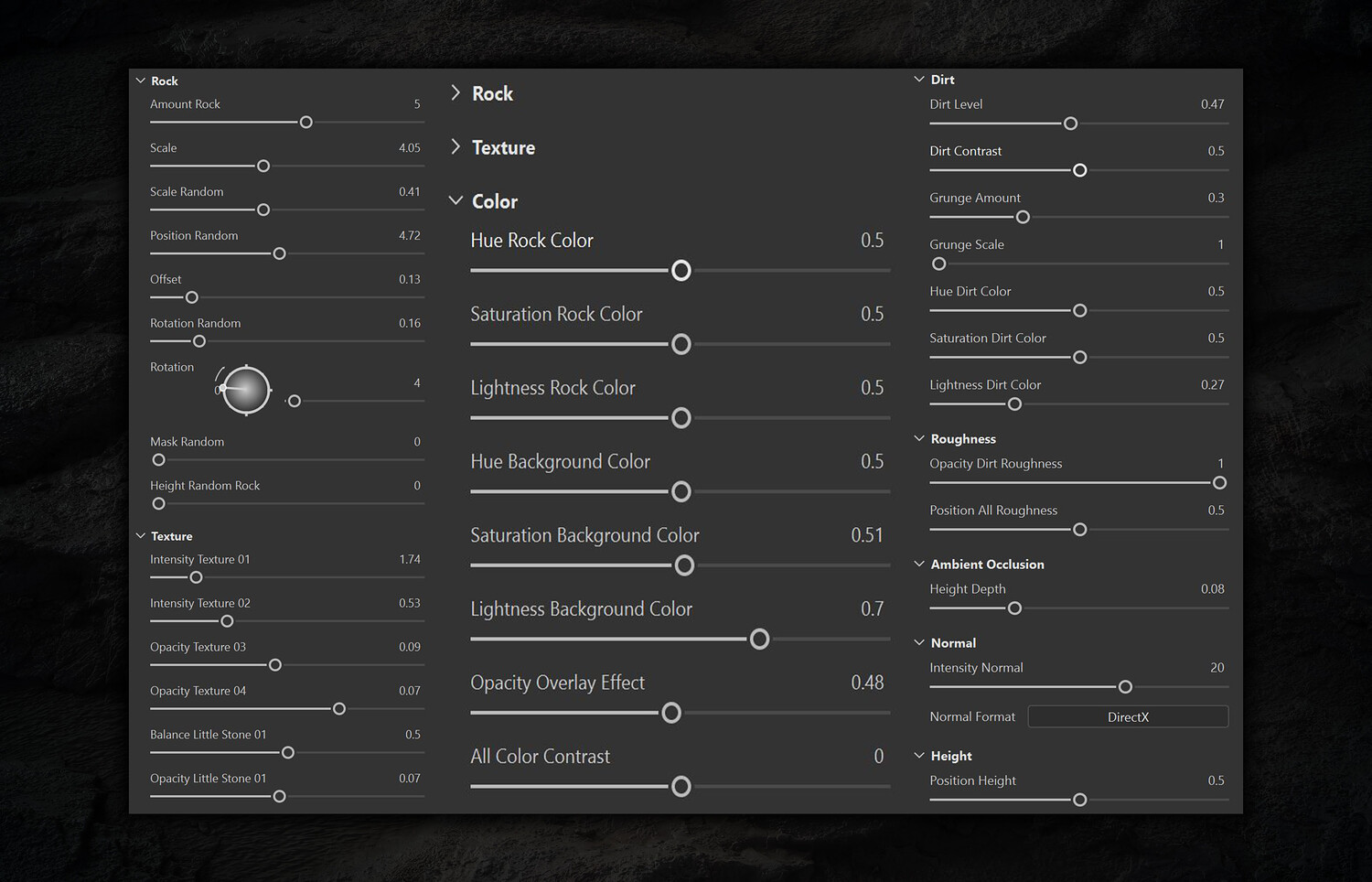1372x882 pixels.
Task: Click the Saturation Background Color value 0.51
Action: 867,535
